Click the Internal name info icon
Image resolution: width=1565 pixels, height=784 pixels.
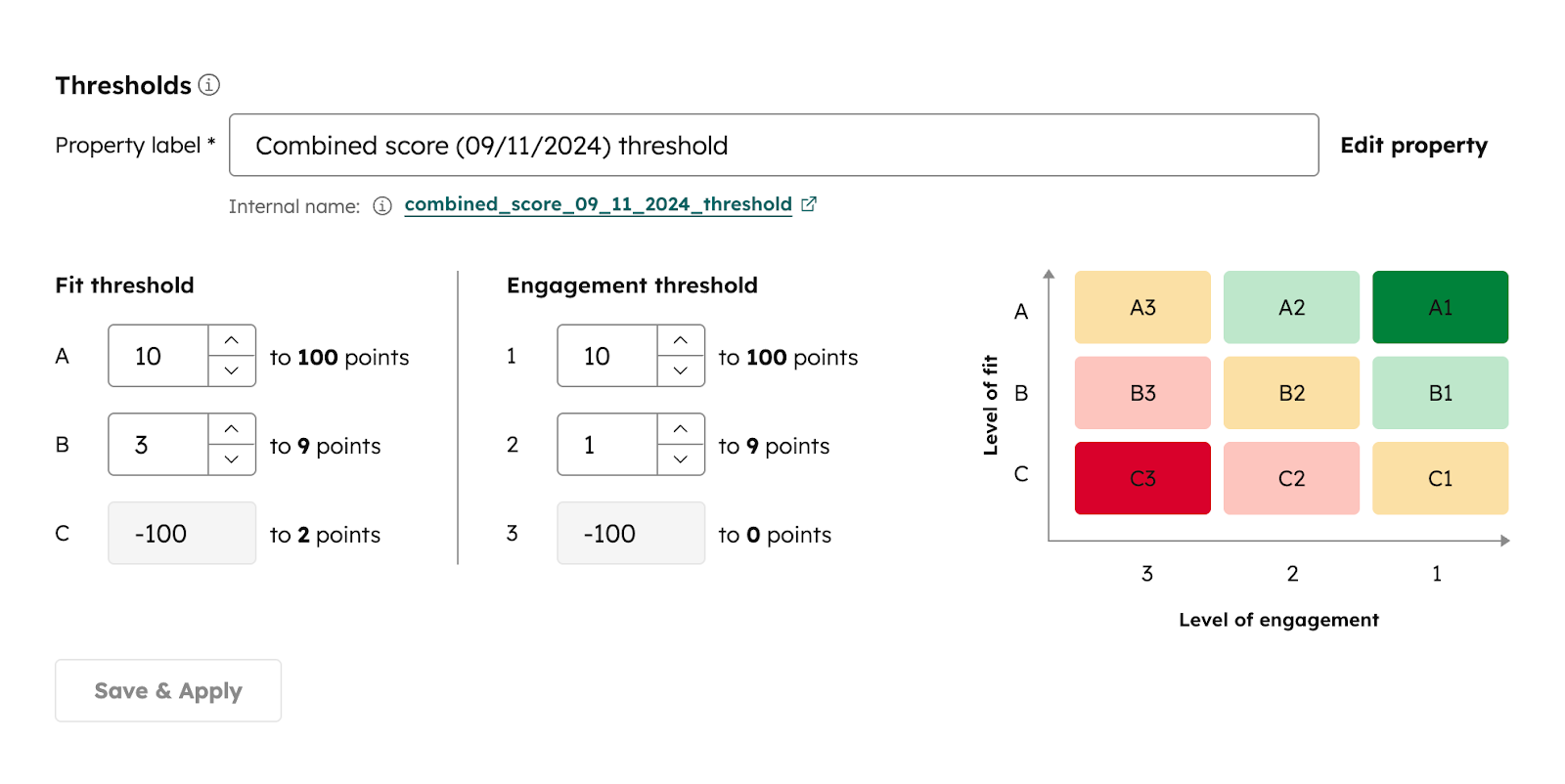coord(382,206)
